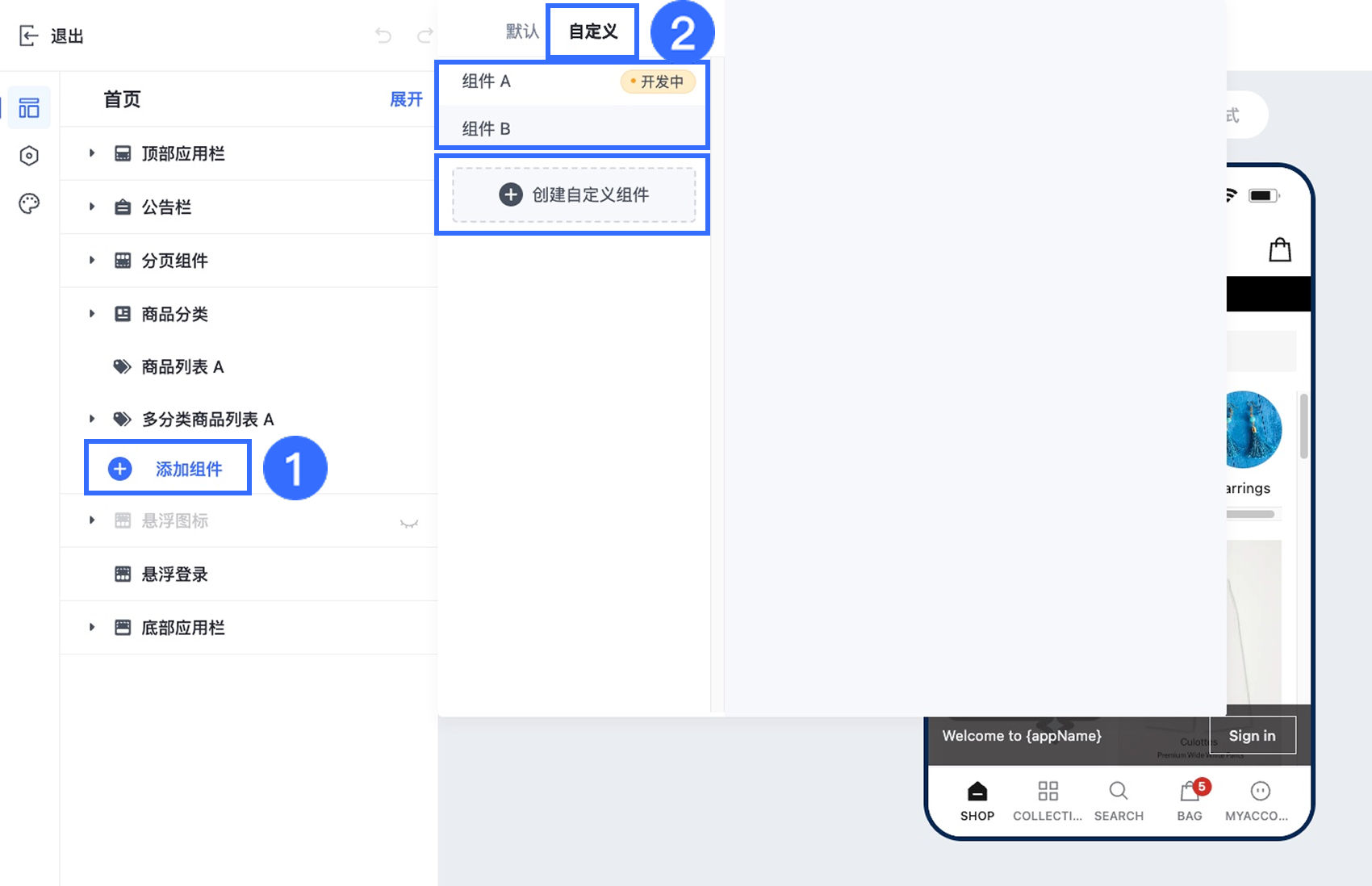
Task: Click the 商品列表 A tag icon
Action: tap(123, 367)
